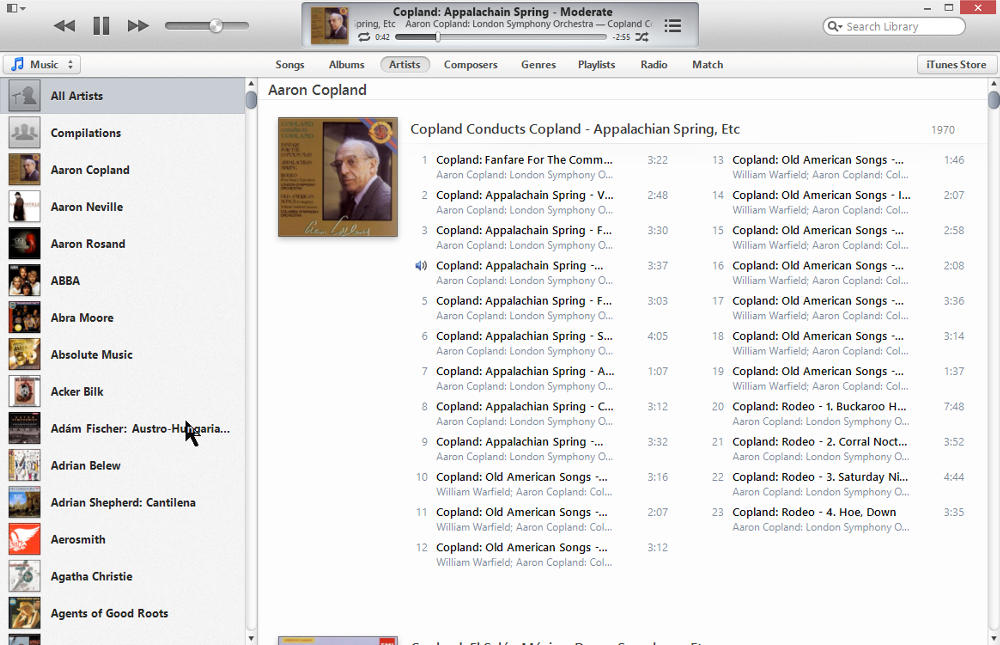Image resolution: width=1000 pixels, height=645 pixels.
Task: Click the Aaron Rosand artist thumbnail
Action: (24, 244)
